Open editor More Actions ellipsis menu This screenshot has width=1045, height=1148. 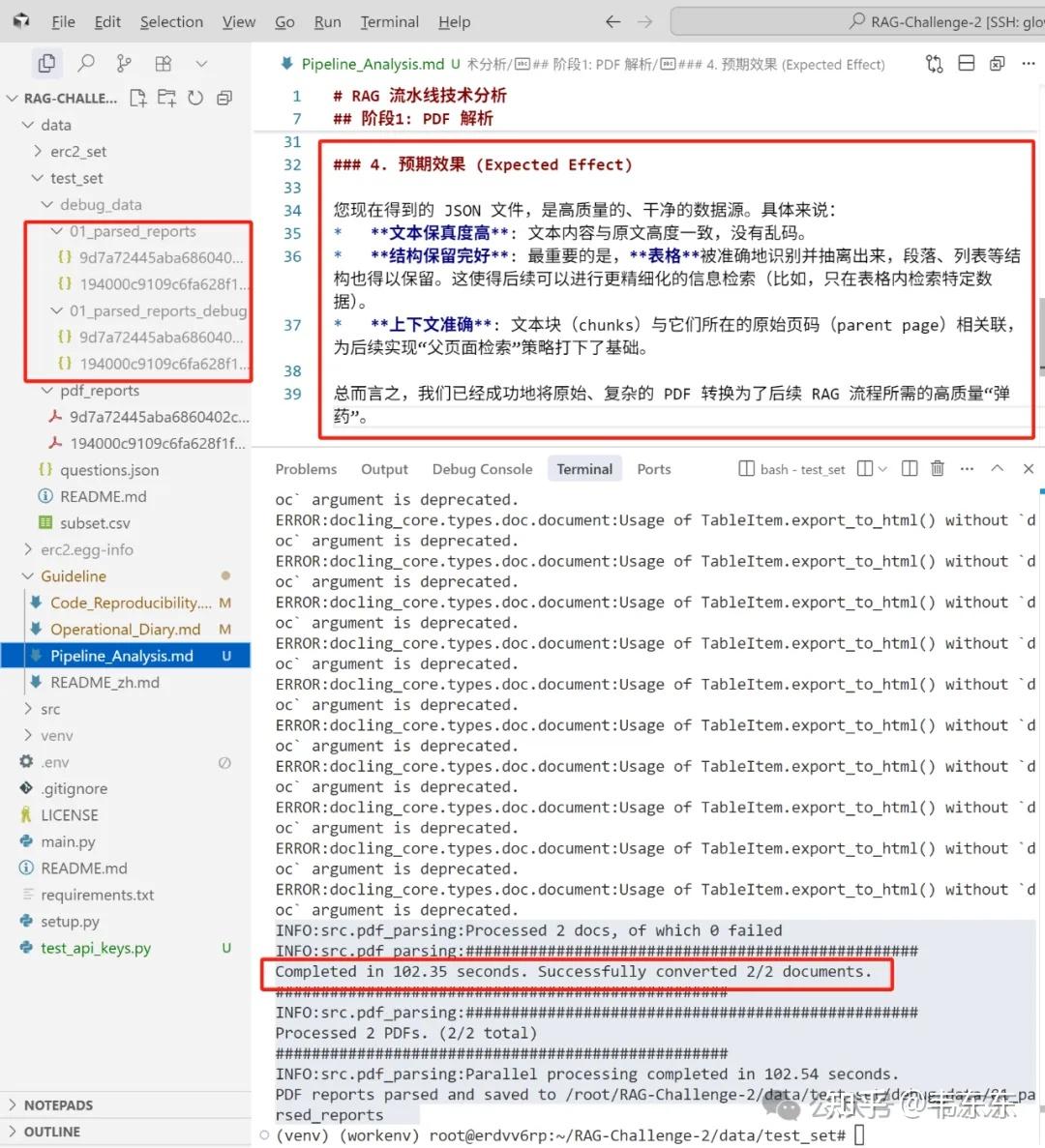coord(1028,63)
